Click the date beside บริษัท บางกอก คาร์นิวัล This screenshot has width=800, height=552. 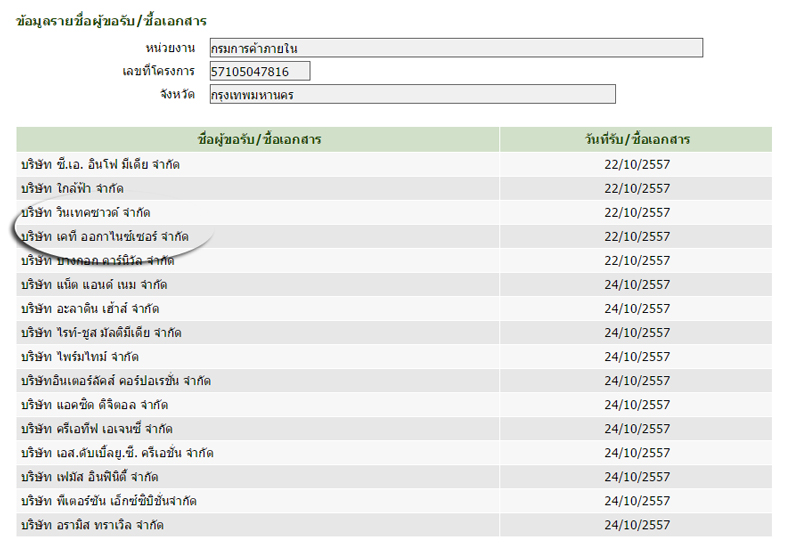(x=637, y=261)
